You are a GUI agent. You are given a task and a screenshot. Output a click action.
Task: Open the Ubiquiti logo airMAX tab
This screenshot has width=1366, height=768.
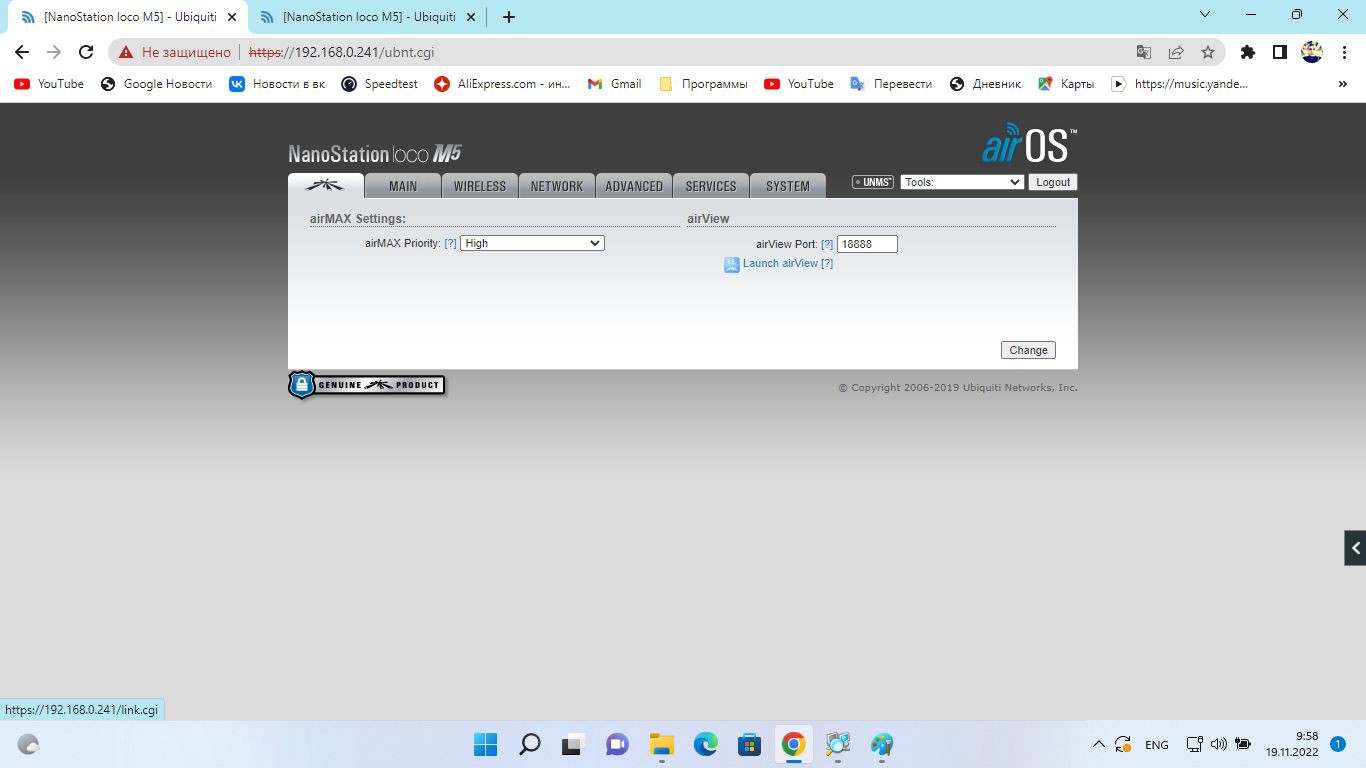pos(326,185)
